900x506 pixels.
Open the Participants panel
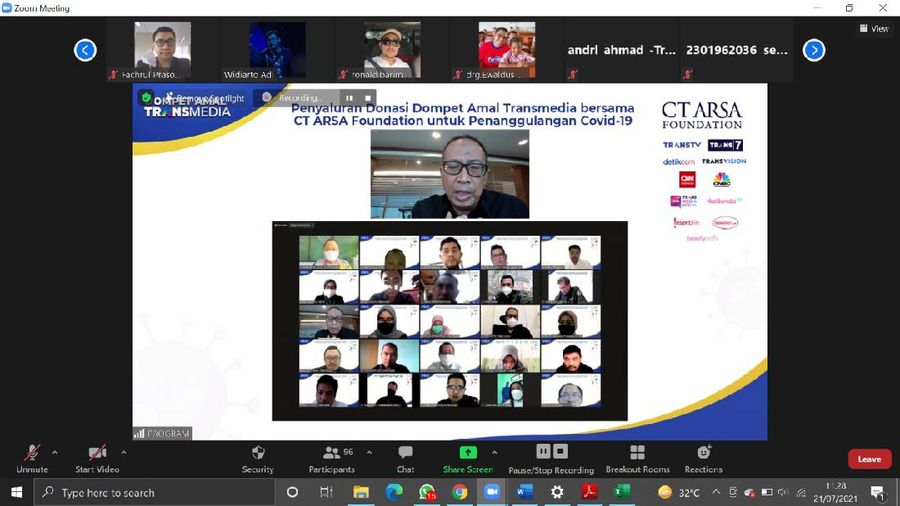tap(332, 459)
